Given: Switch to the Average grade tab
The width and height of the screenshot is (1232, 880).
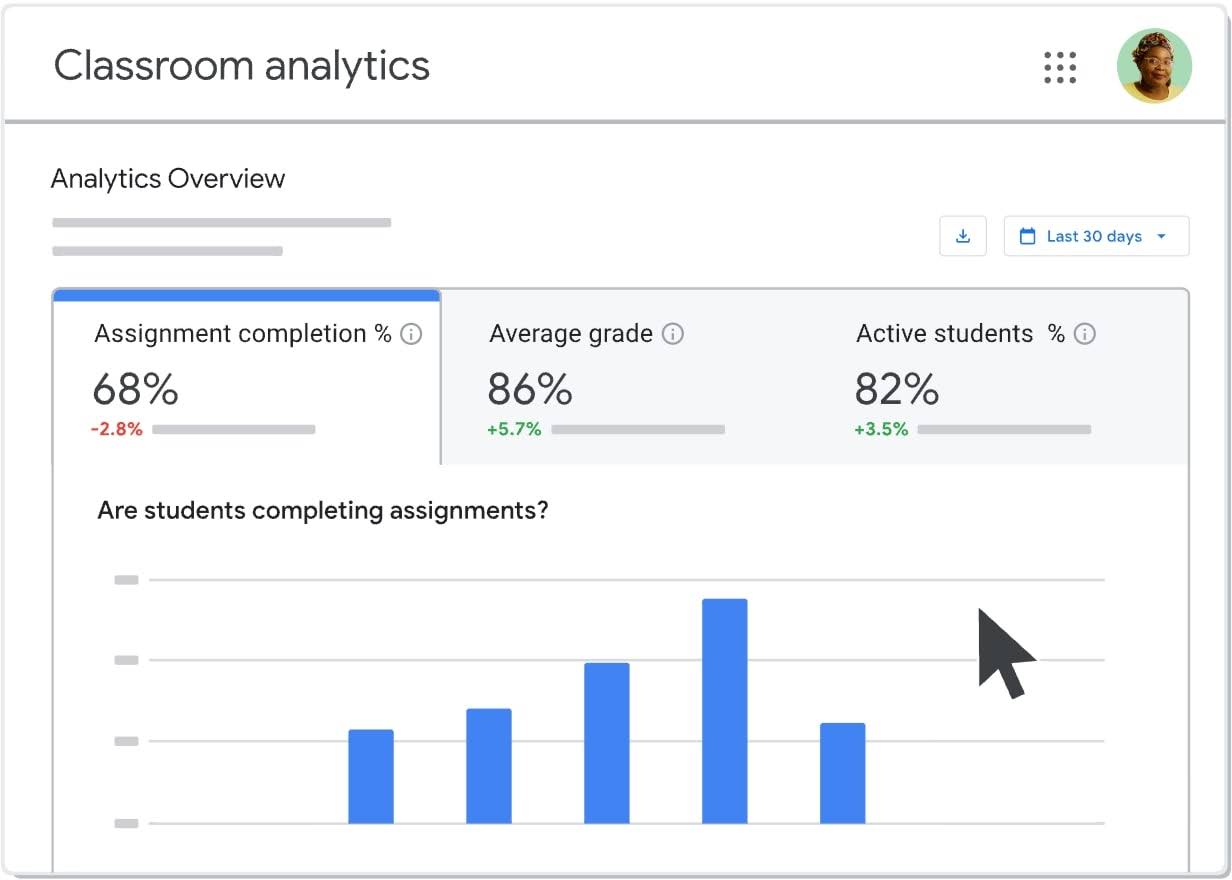Looking at the screenshot, I should (625, 378).
